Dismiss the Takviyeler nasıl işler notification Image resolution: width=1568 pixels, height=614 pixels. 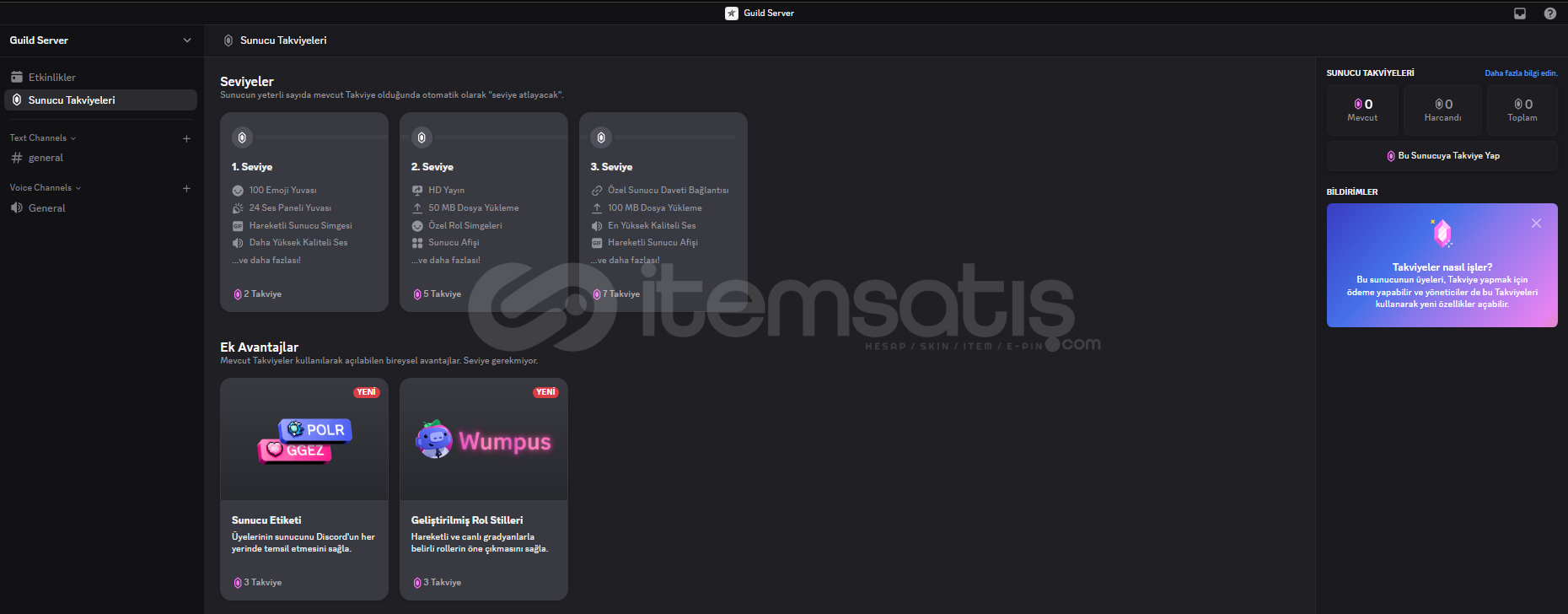click(x=1537, y=224)
